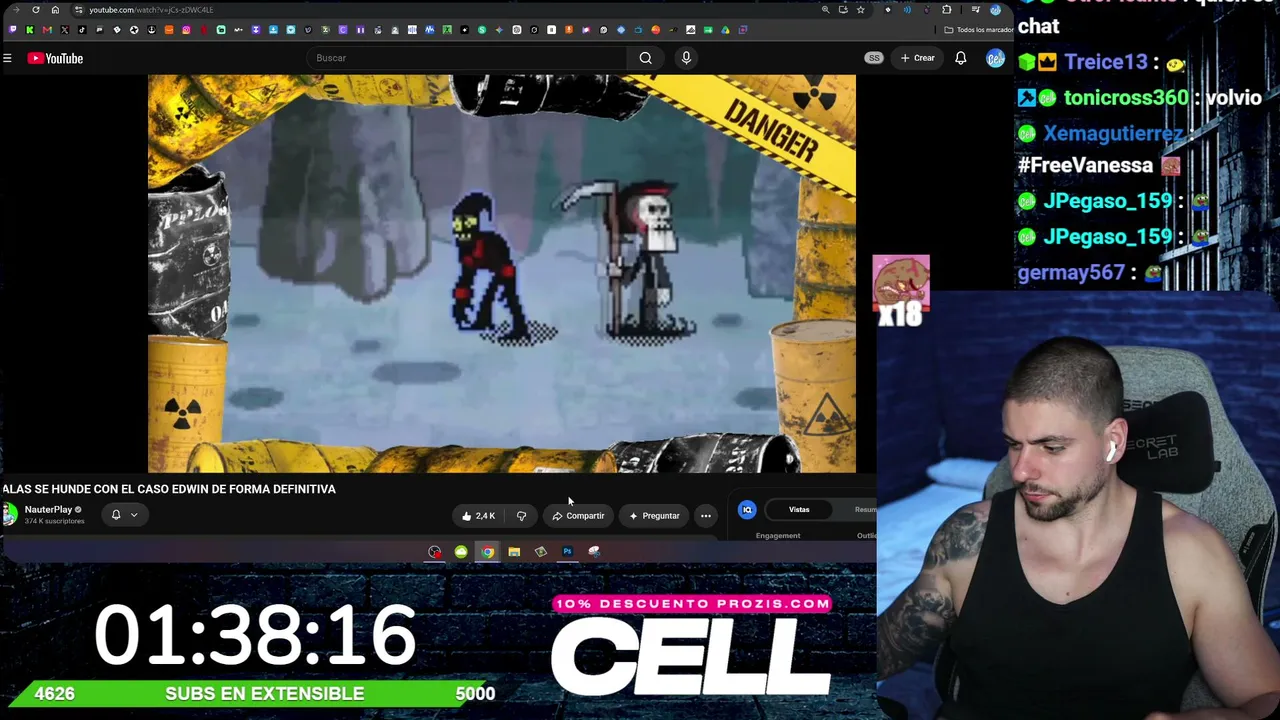Zoom the page with the magnifier icon
This screenshot has width=1280, height=720.
pos(825,10)
